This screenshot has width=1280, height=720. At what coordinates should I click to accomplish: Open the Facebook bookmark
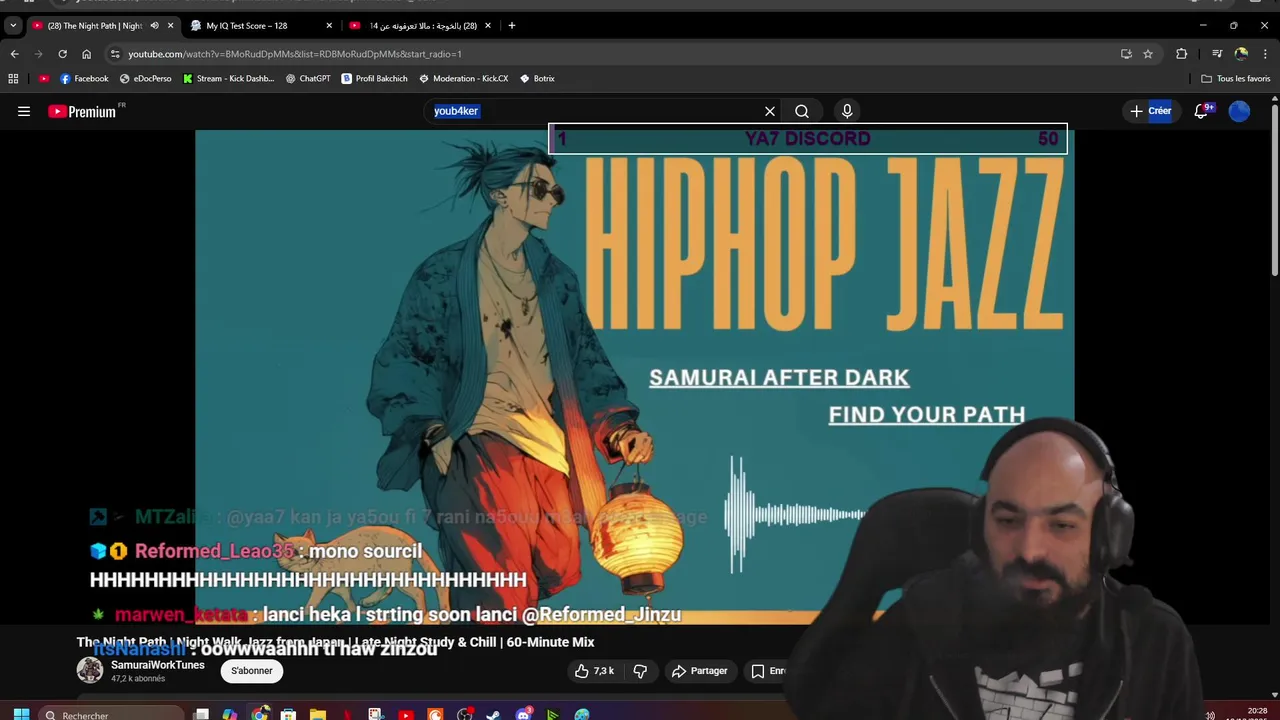pyautogui.click(x=84, y=78)
